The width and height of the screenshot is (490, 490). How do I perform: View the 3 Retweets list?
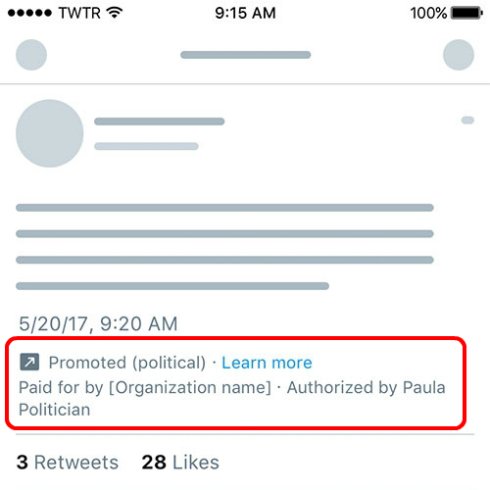68,462
